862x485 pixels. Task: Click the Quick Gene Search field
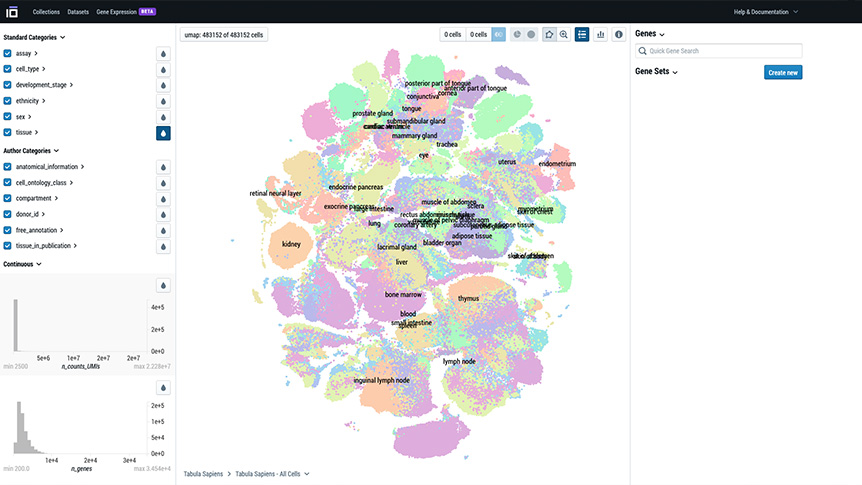719,51
